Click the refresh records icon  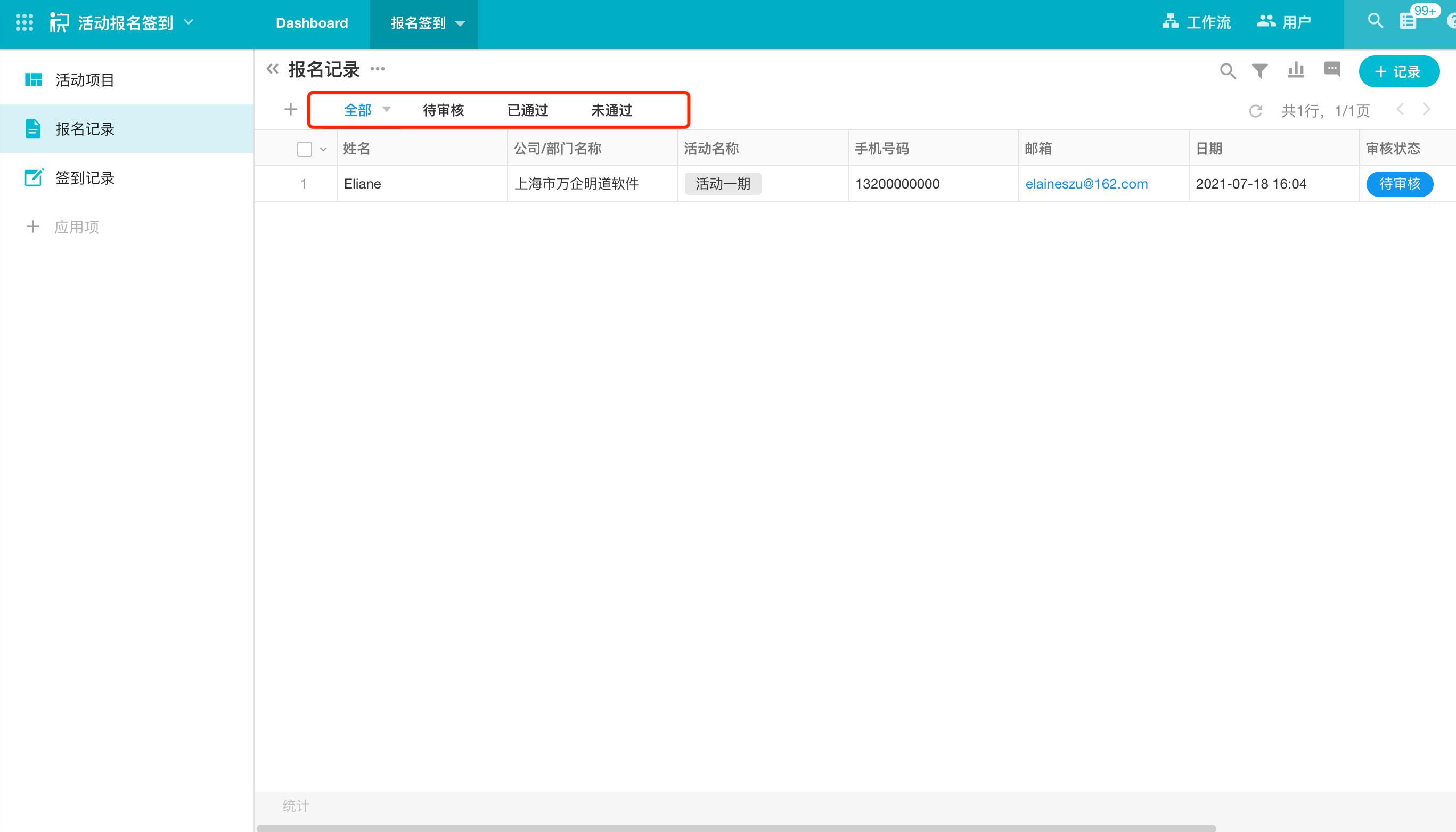click(1255, 111)
